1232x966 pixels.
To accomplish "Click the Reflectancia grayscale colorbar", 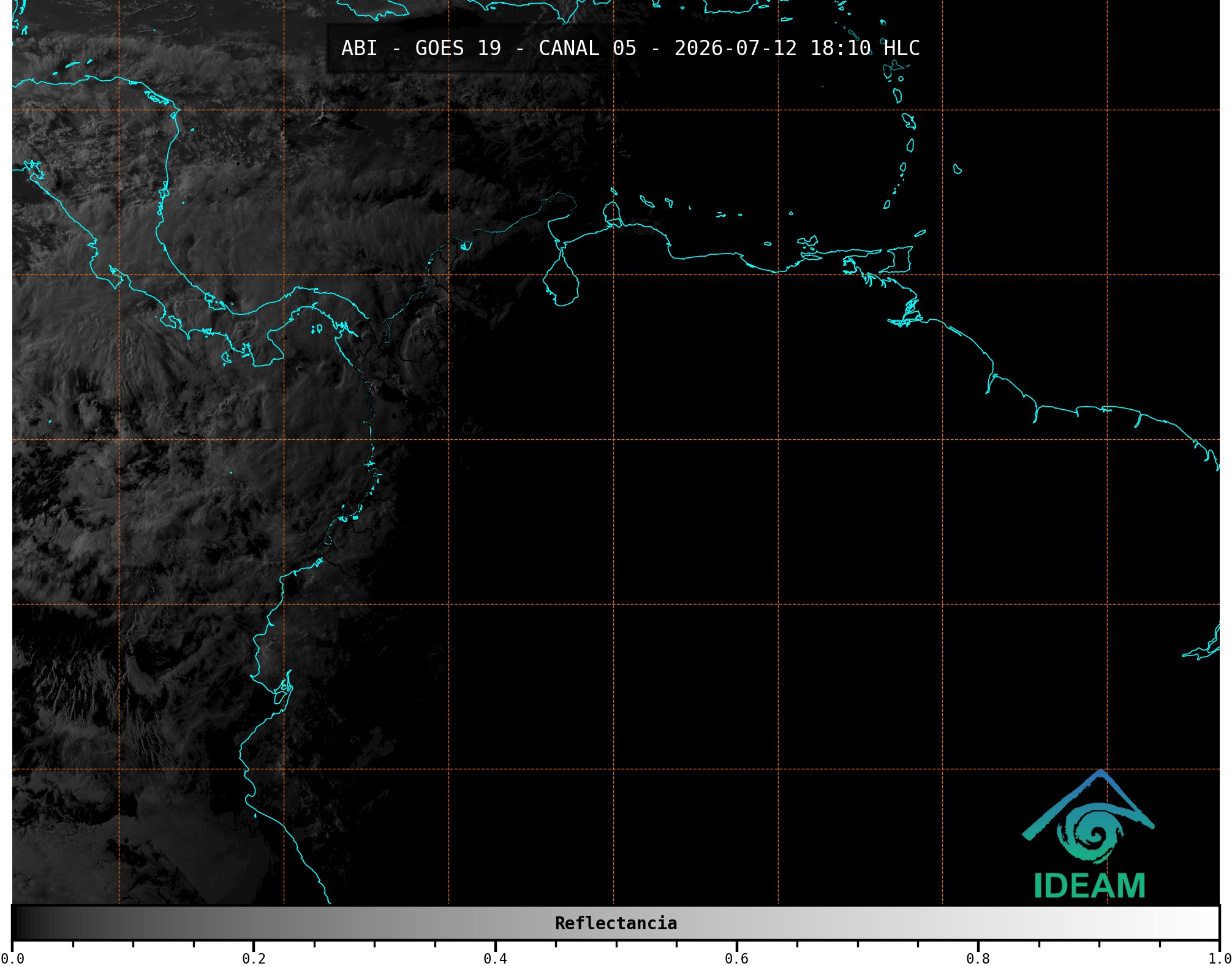I will pos(616,923).
